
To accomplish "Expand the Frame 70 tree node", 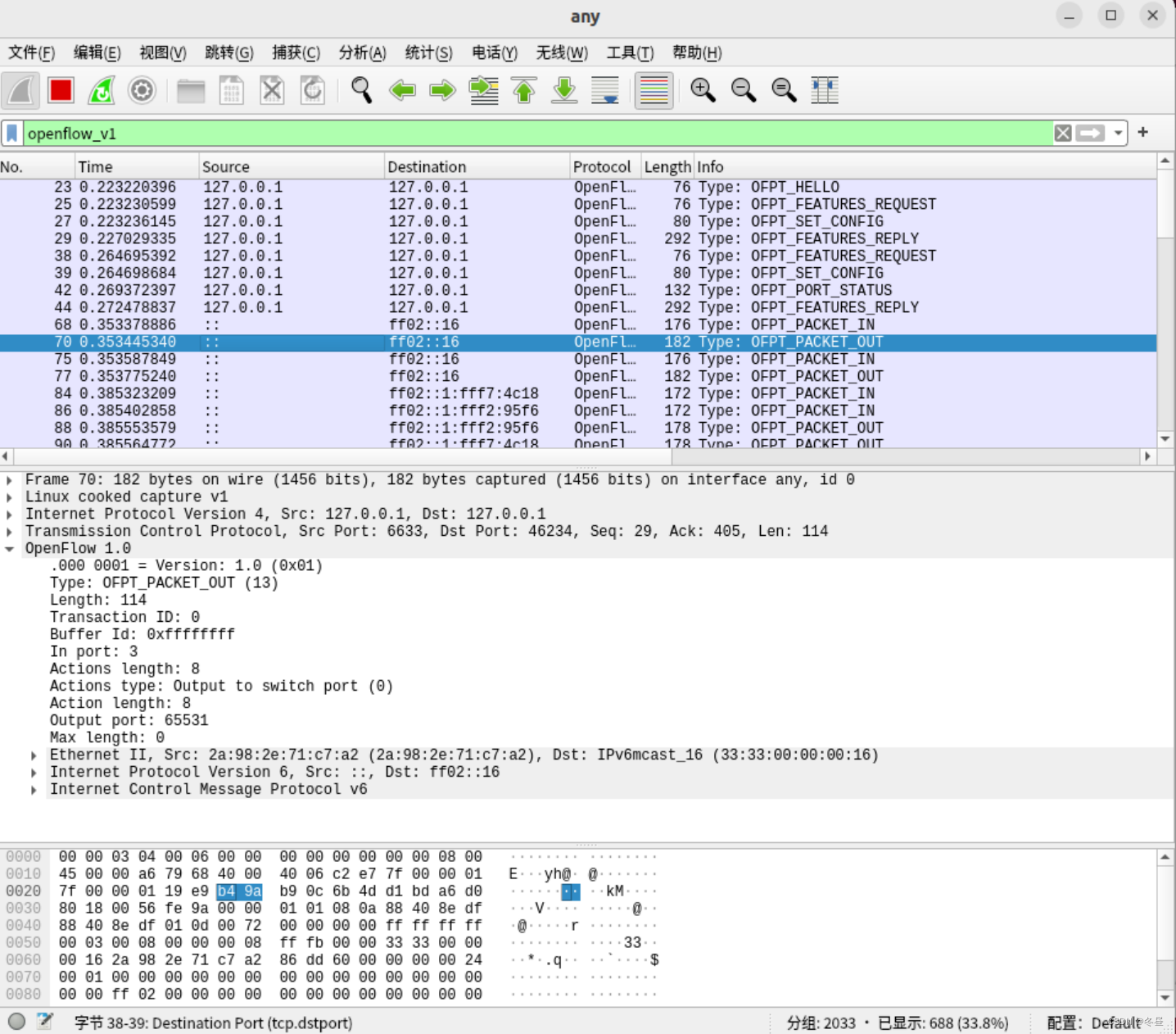I will pyautogui.click(x=9, y=480).
